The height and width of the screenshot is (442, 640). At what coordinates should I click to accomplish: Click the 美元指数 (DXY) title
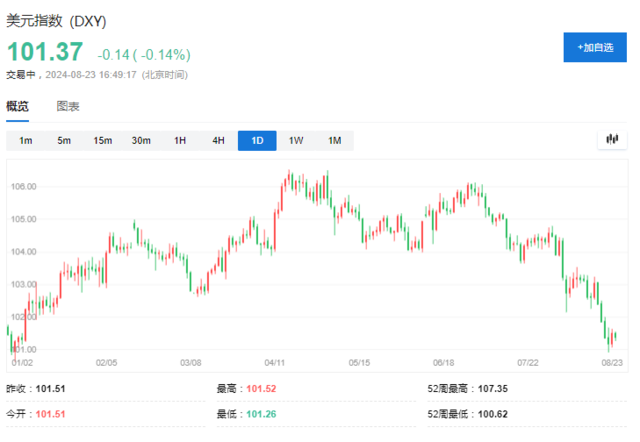pos(57,21)
